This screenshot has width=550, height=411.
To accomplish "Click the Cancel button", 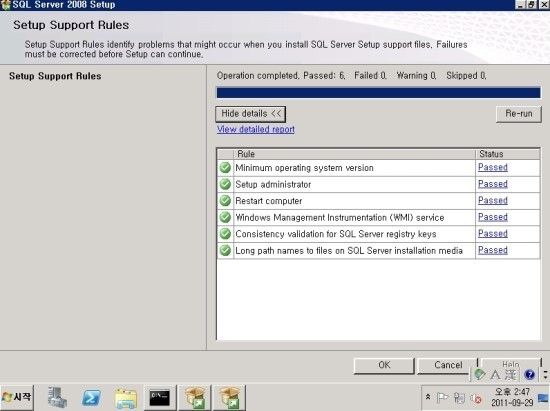I will click(448, 365).
